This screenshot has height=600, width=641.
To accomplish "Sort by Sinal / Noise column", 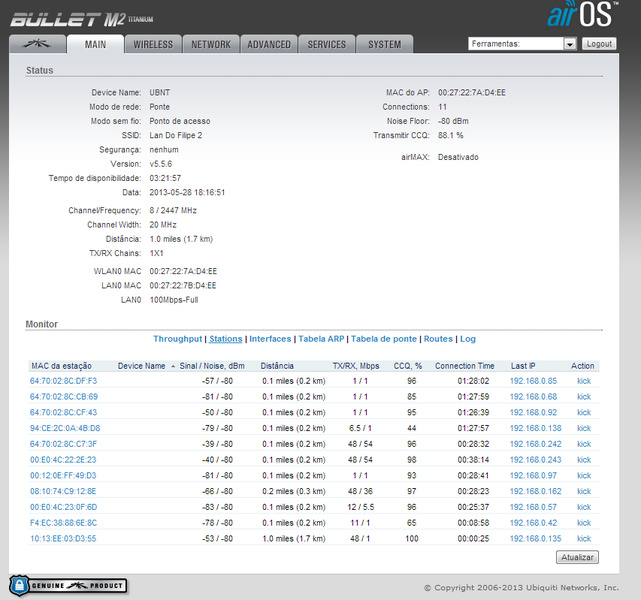I will (212, 366).
